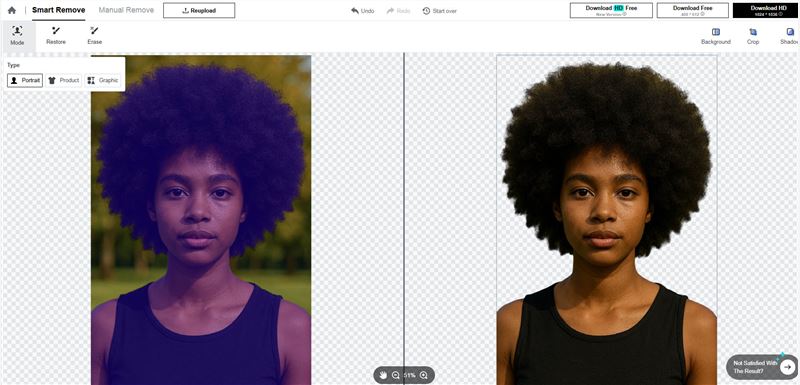Open the Shadow tool
Image resolution: width=800 pixels, height=385 pixels.
point(789,36)
